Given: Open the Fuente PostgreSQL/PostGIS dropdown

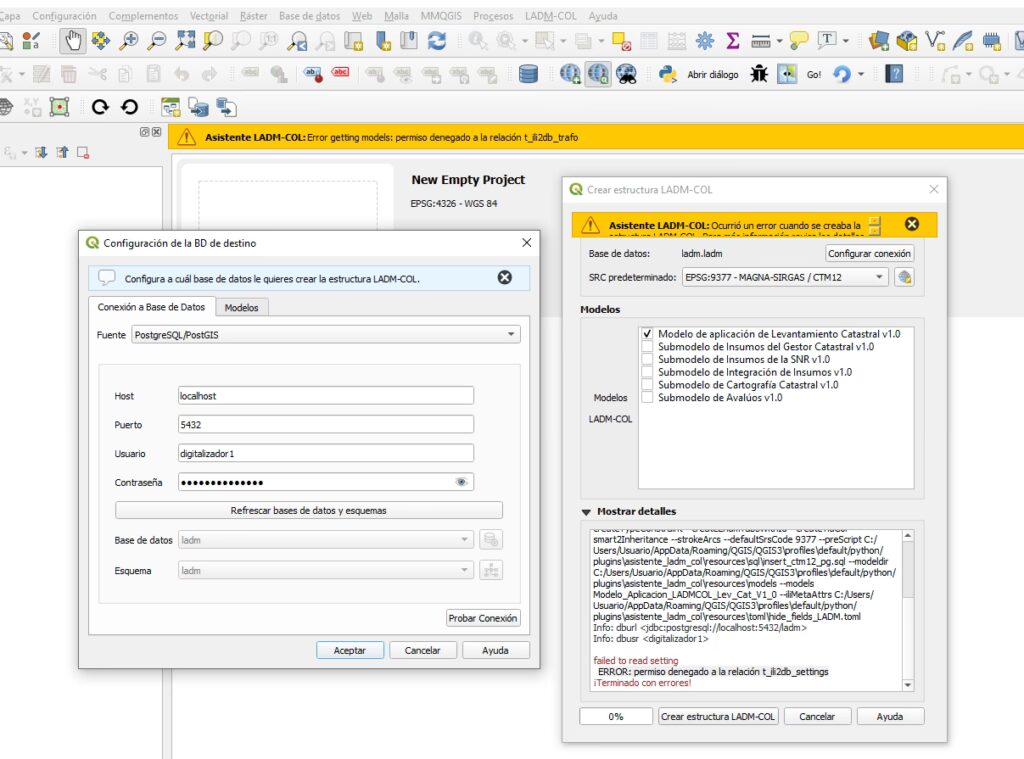Looking at the screenshot, I should pos(324,335).
